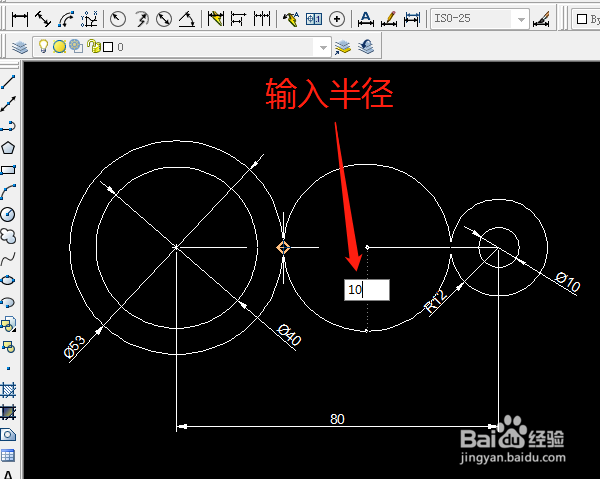Click the Ø40 dimension text

tap(290, 334)
